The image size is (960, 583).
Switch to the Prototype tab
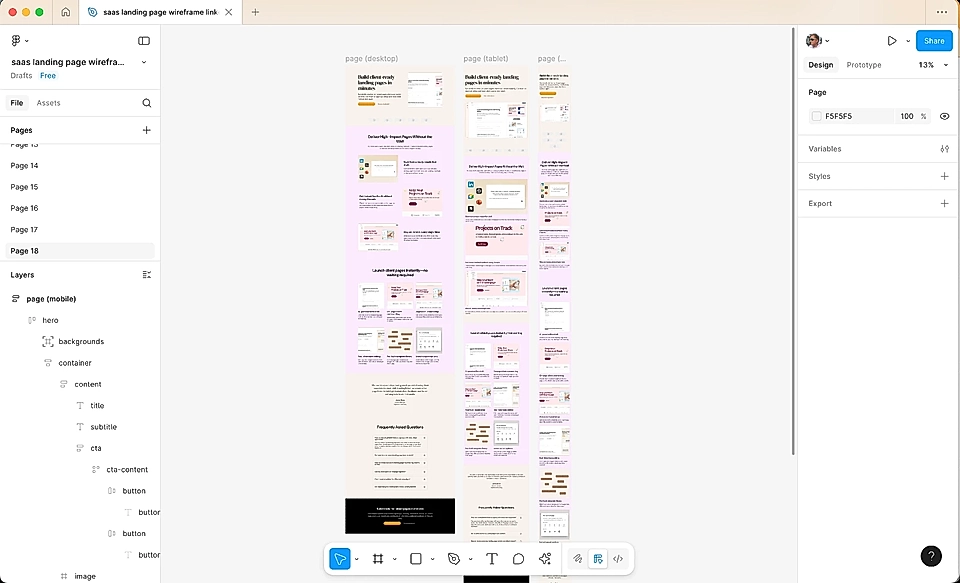863,65
